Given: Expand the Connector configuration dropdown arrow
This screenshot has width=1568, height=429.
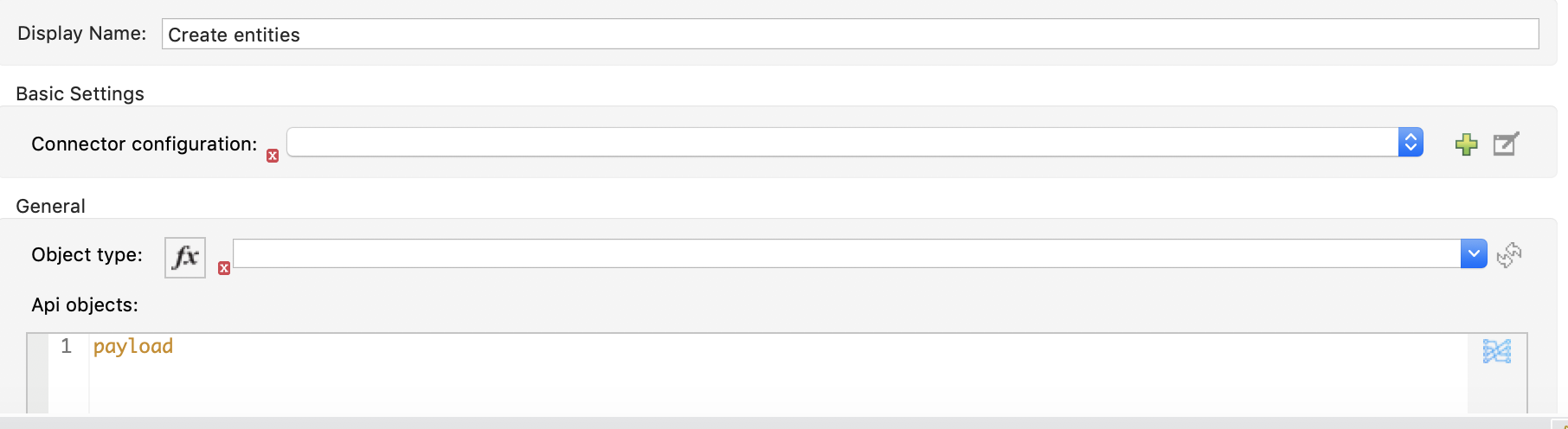Looking at the screenshot, I should 1411,142.
